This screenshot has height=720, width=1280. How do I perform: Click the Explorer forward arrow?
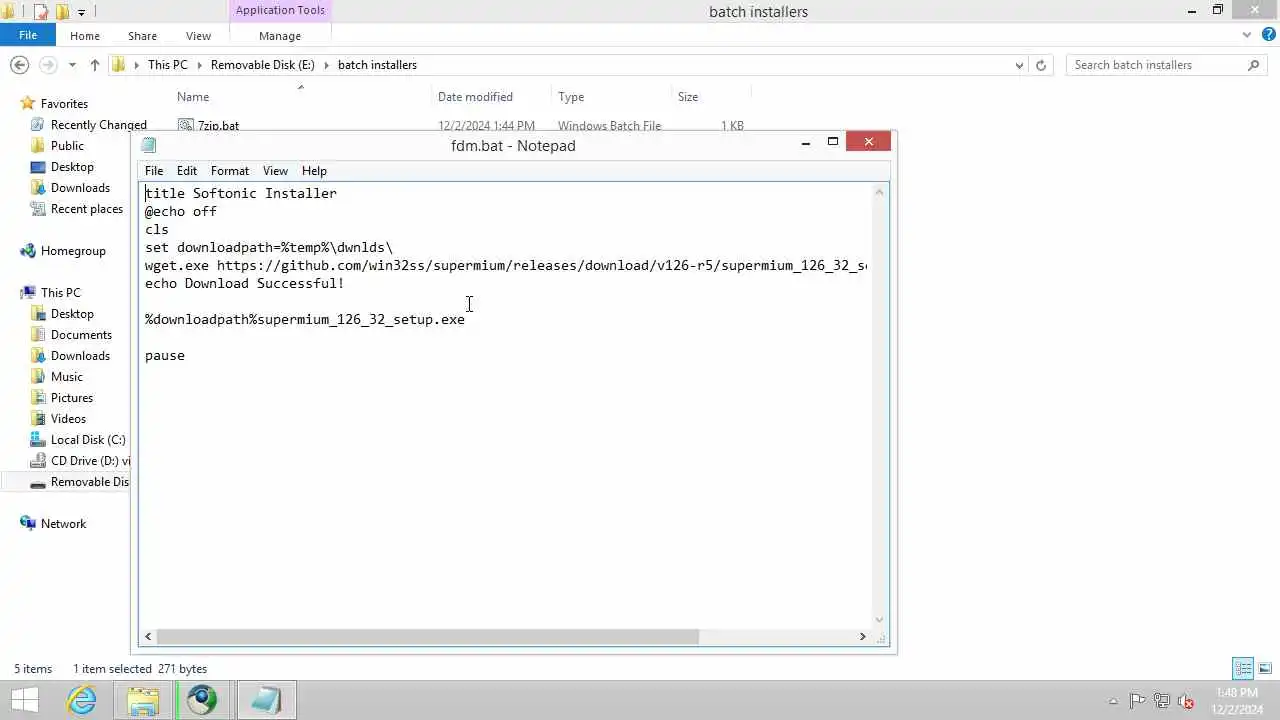(x=47, y=65)
